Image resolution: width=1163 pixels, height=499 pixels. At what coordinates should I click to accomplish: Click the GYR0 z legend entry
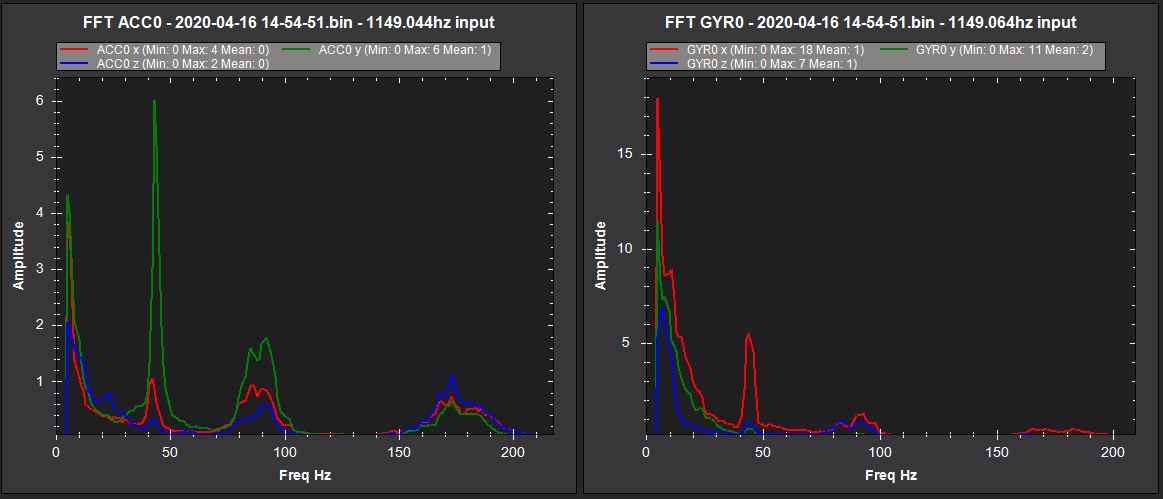(754, 64)
